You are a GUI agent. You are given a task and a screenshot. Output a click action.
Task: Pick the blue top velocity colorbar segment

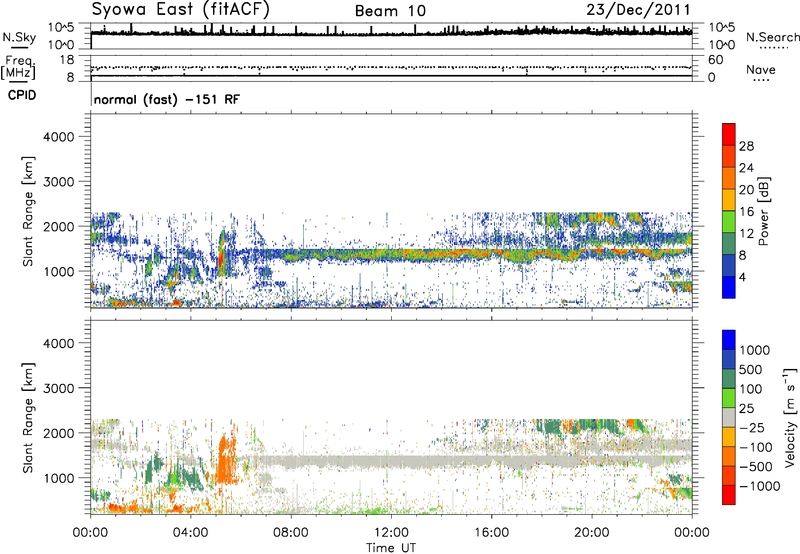729,340
